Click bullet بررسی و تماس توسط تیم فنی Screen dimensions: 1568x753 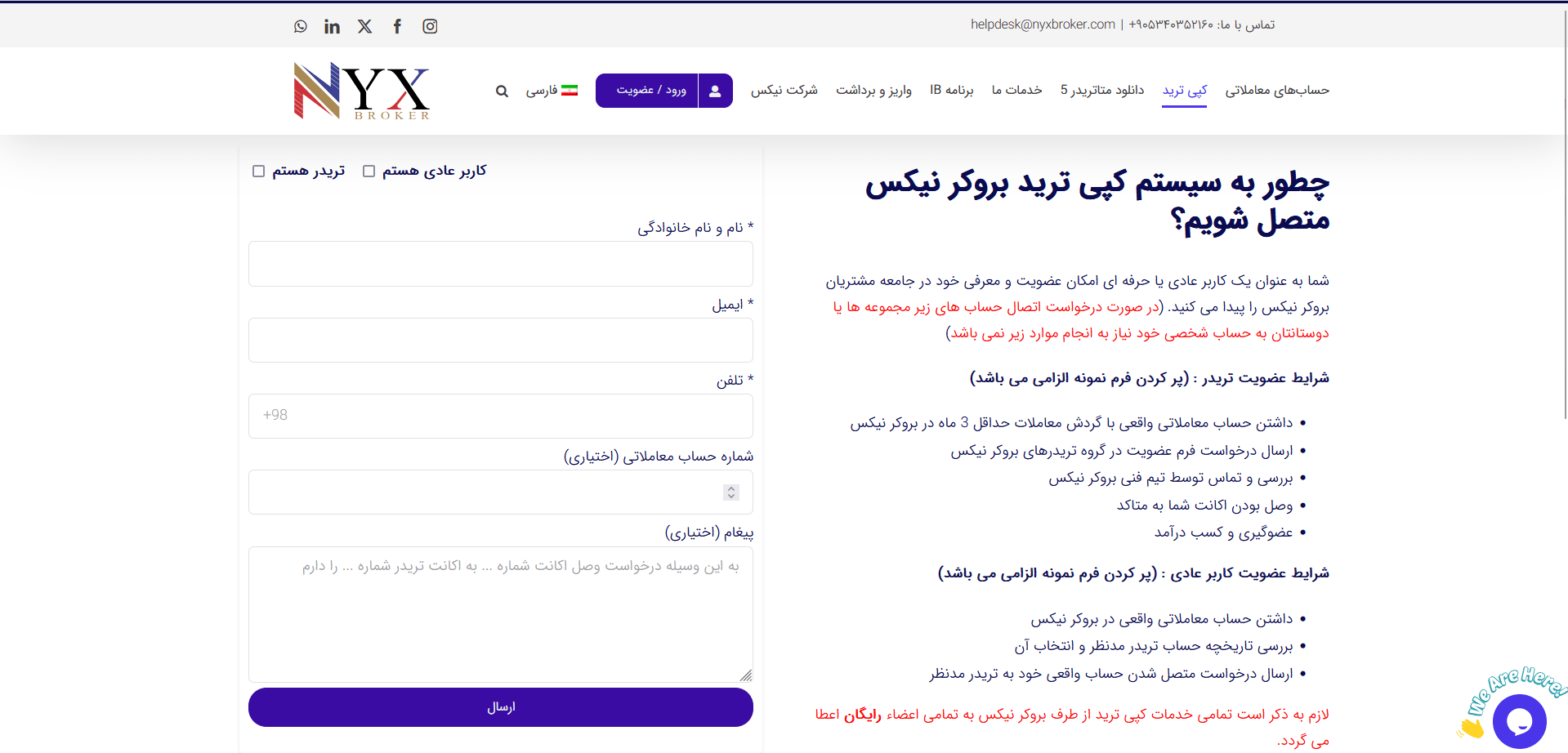[1171, 478]
